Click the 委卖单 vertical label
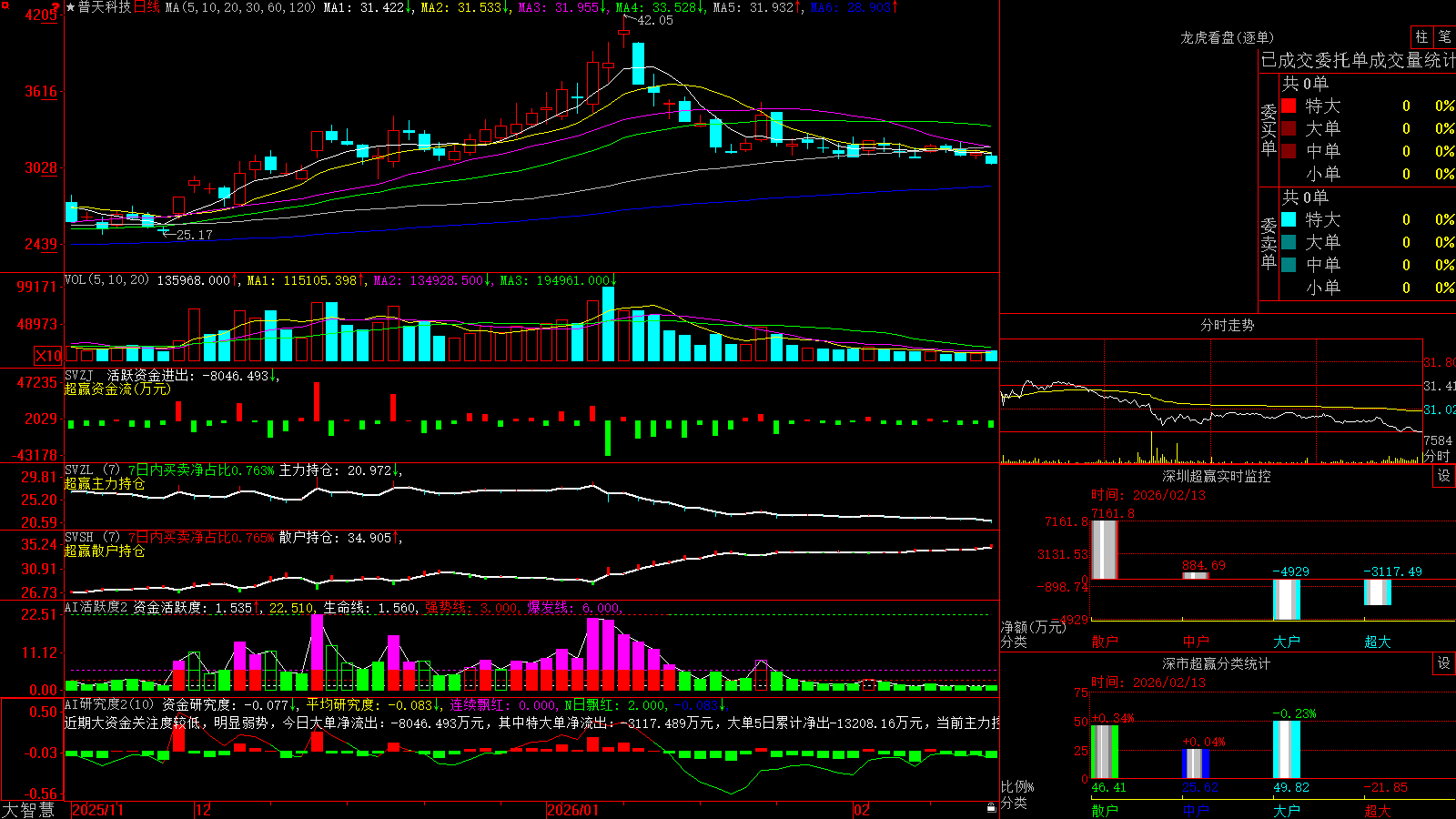This screenshot has height=819, width=1456. coord(1269,243)
